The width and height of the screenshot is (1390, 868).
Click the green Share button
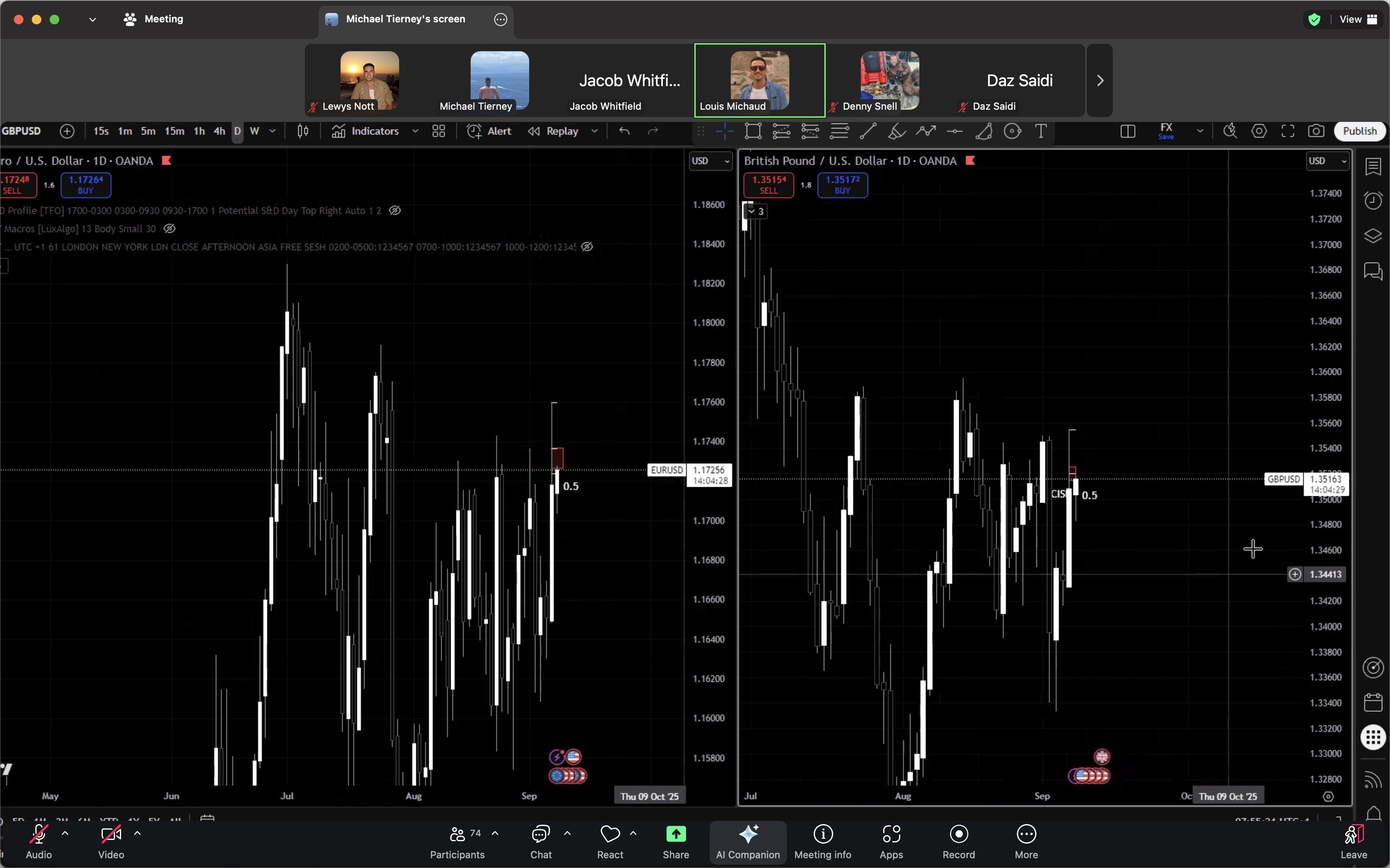pos(676,841)
